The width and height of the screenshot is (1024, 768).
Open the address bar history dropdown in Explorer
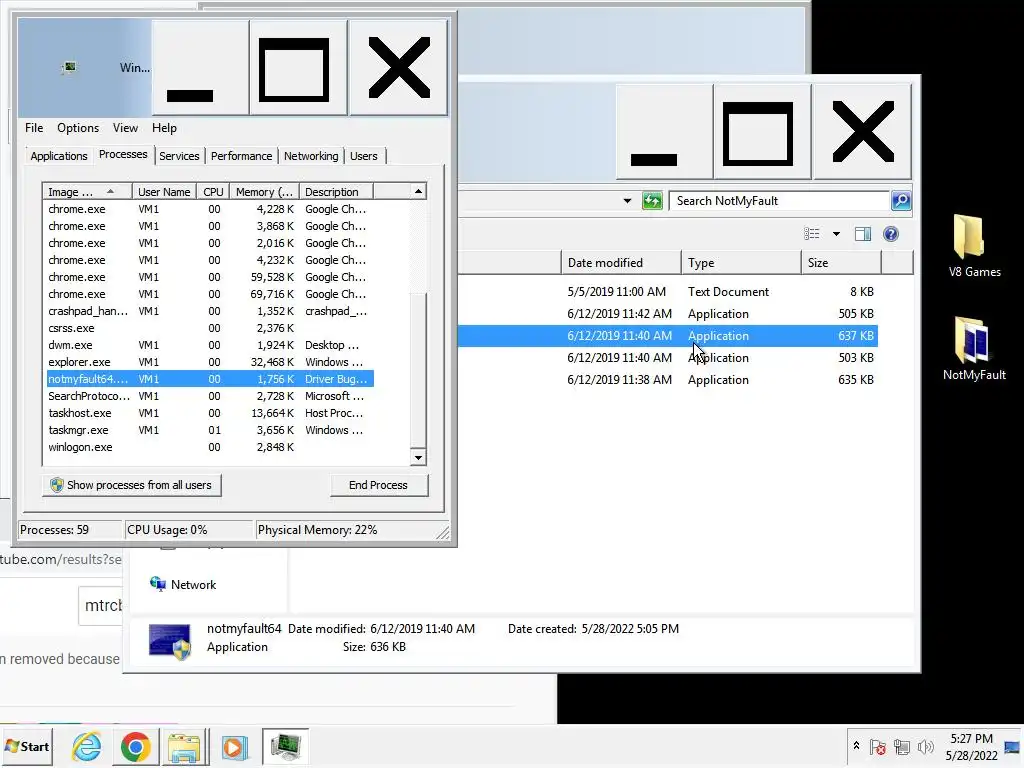(x=627, y=200)
